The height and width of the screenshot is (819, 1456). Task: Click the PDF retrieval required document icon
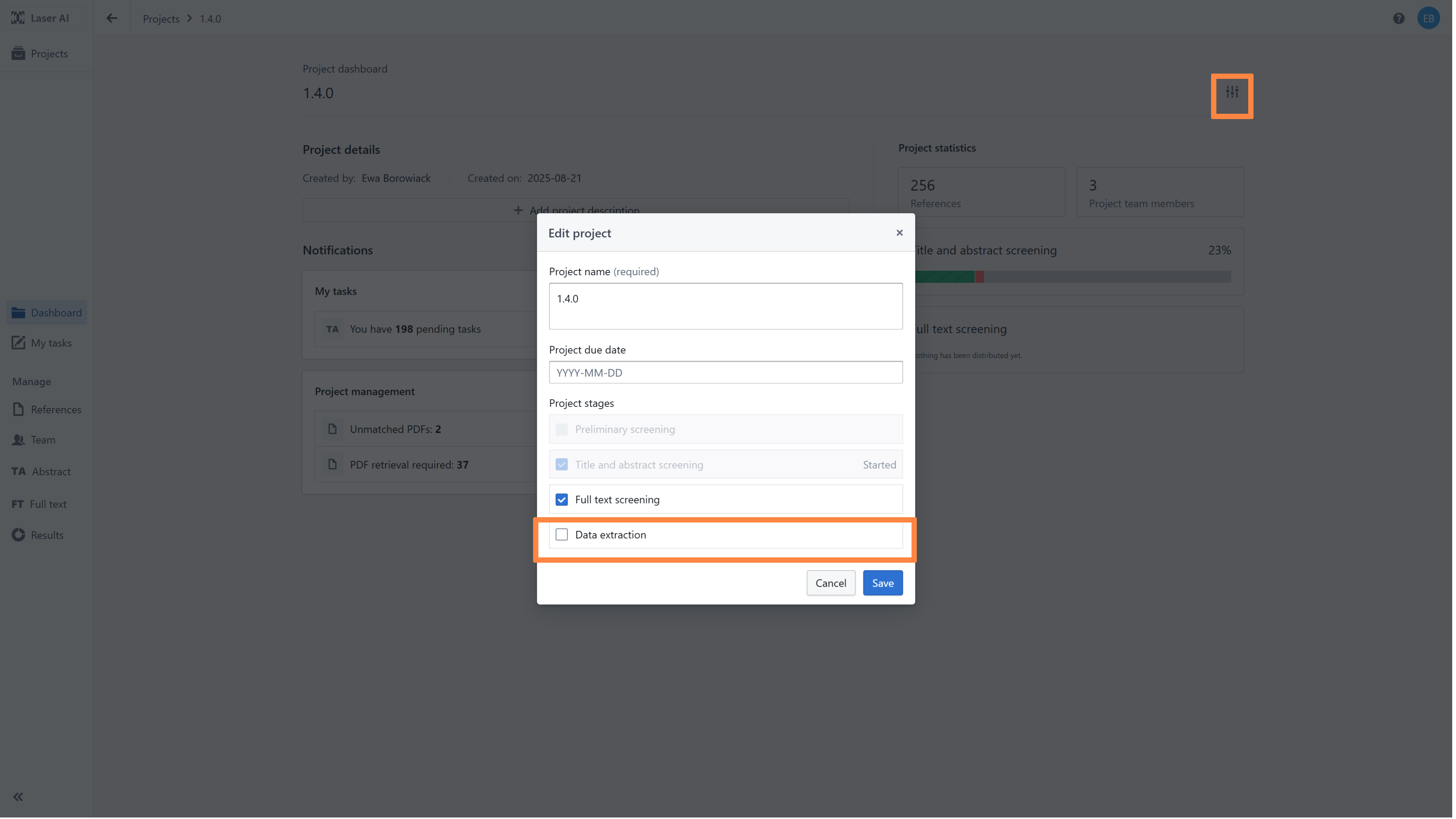(x=333, y=465)
